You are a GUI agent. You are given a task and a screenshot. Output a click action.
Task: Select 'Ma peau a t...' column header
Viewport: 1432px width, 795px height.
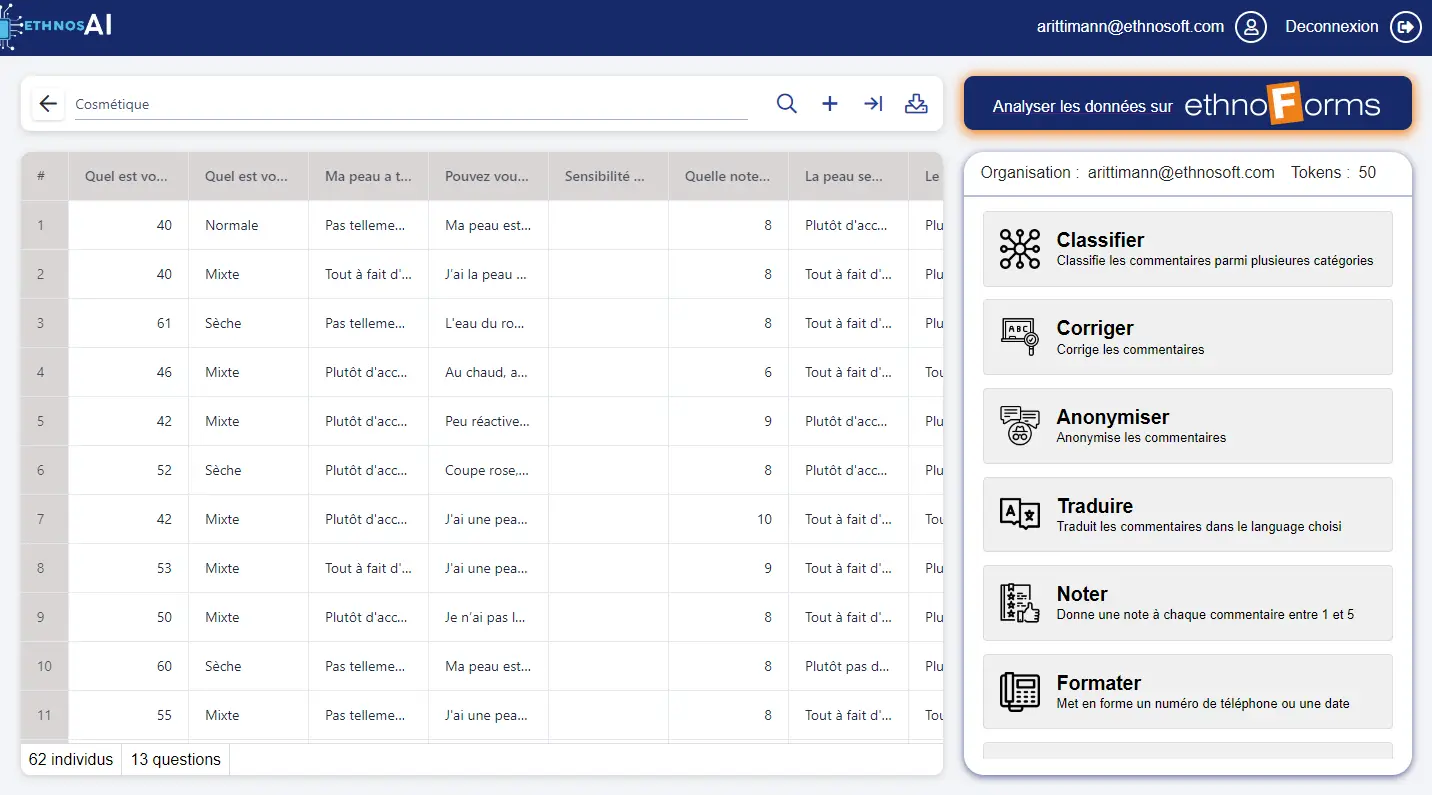[368, 176]
